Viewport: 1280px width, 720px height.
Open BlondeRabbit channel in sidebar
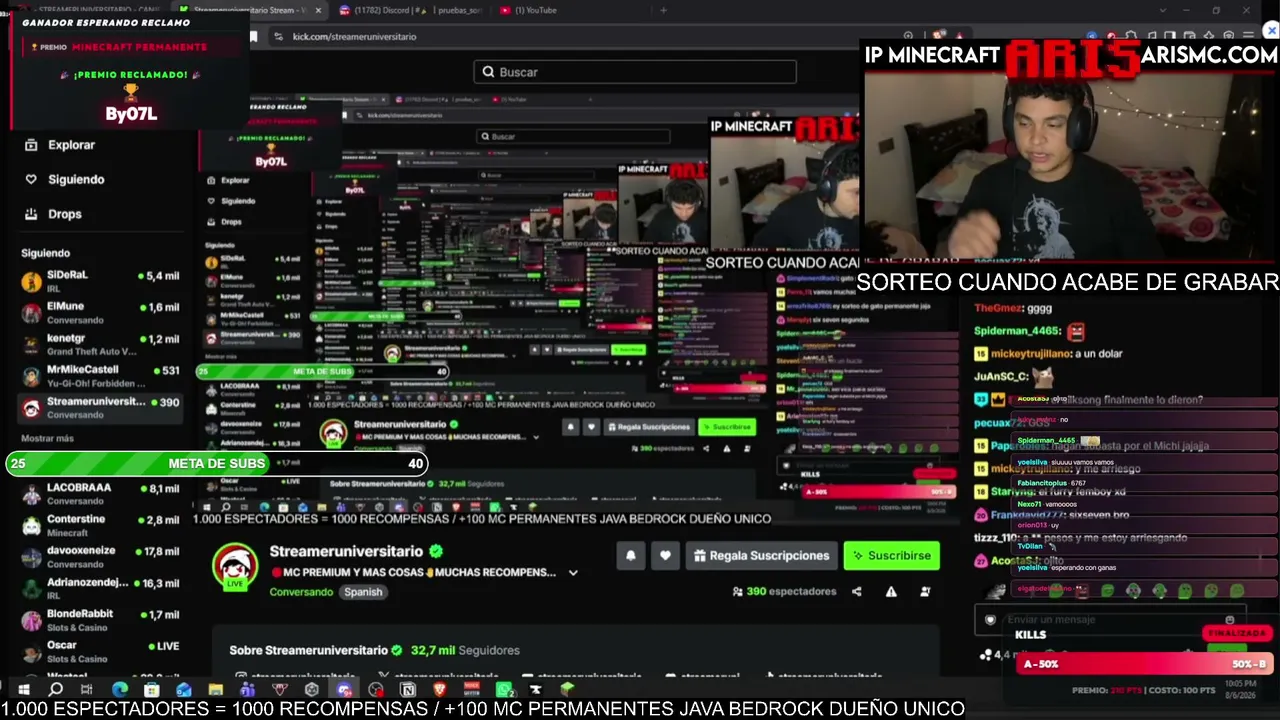pos(100,621)
